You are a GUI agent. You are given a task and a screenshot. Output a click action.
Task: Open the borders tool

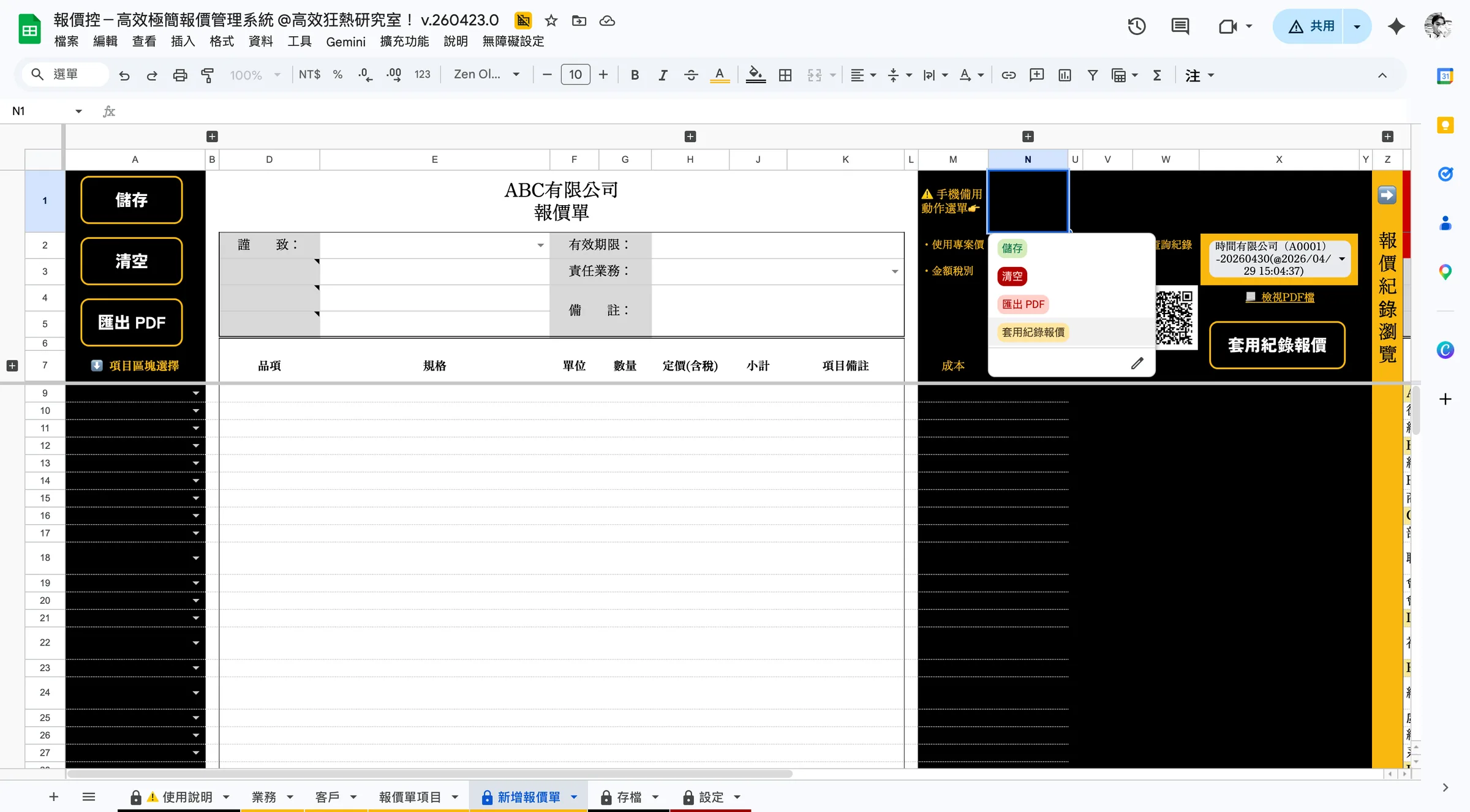(x=785, y=75)
